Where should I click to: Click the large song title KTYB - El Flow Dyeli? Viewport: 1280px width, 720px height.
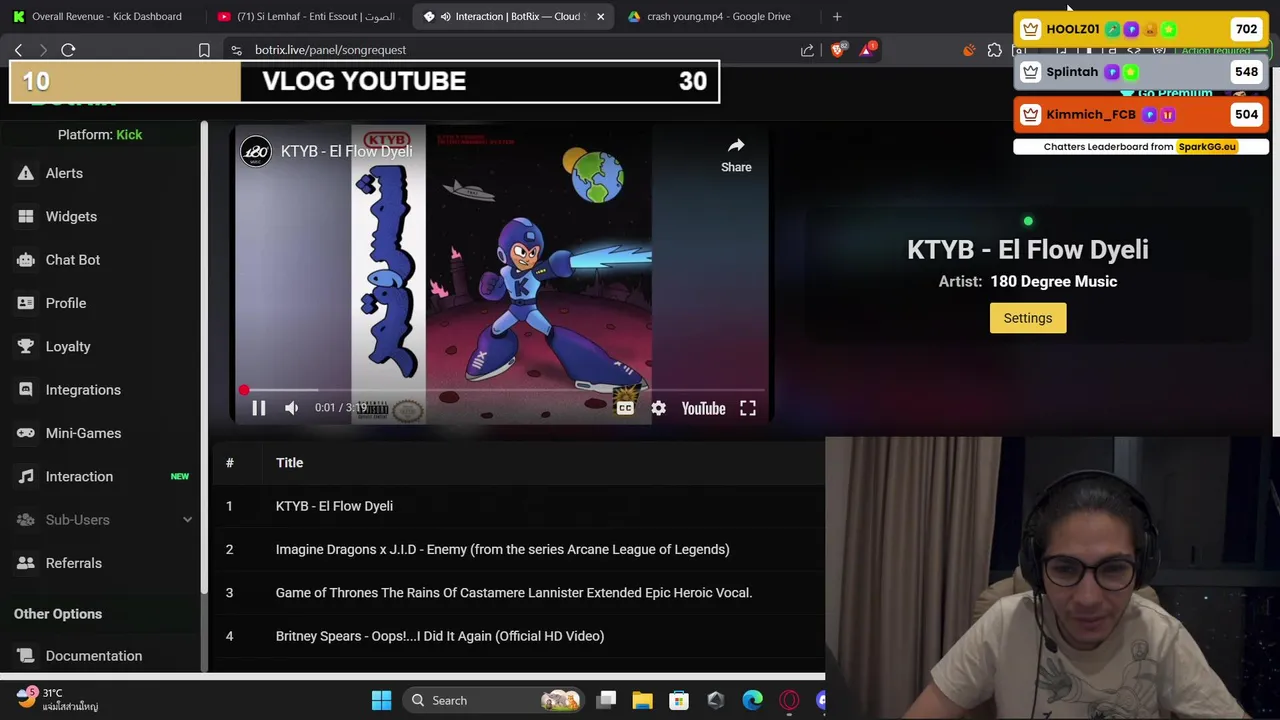click(x=1028, y=250)
